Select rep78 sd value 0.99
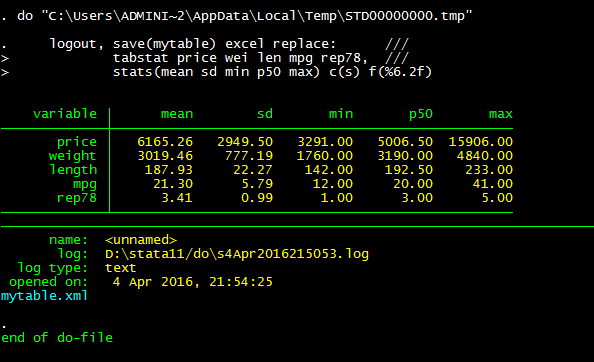The height and width of the screenshot is (362, 594). coord(257,198)
